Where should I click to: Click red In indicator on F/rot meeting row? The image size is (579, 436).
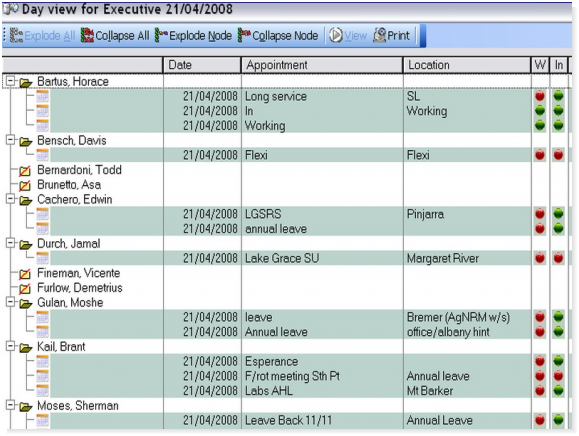click(558, 376)
